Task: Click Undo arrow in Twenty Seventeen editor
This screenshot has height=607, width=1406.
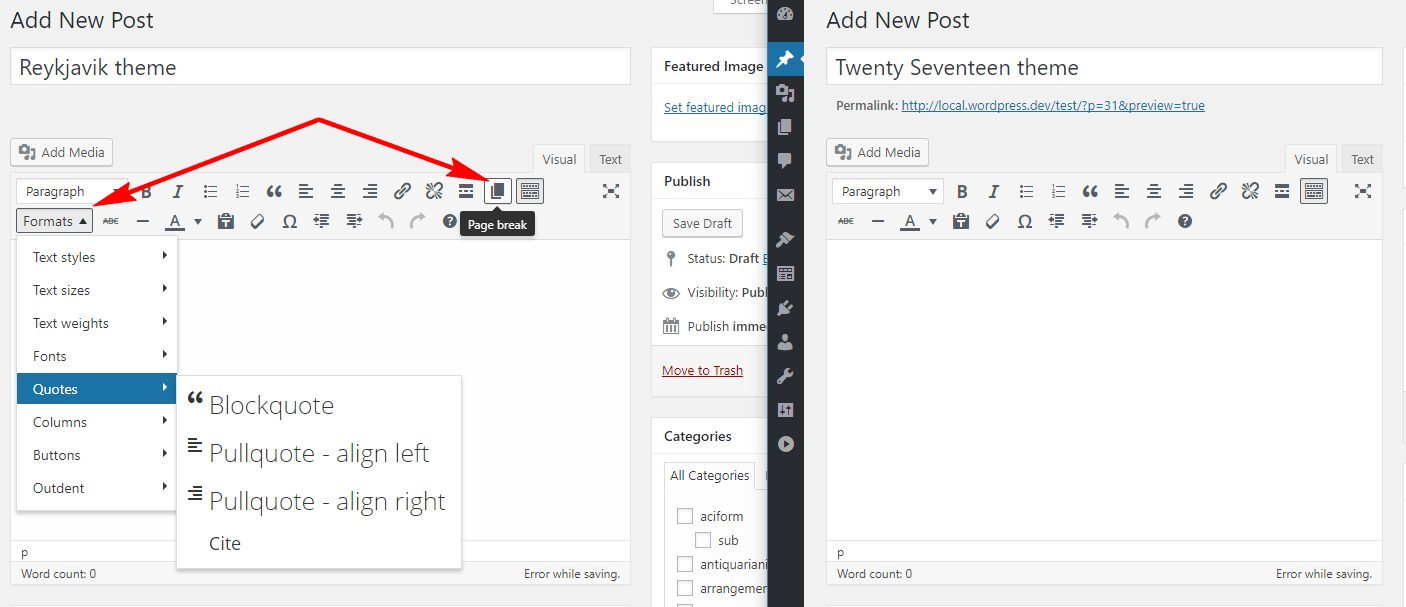Action: point(1121,221)
